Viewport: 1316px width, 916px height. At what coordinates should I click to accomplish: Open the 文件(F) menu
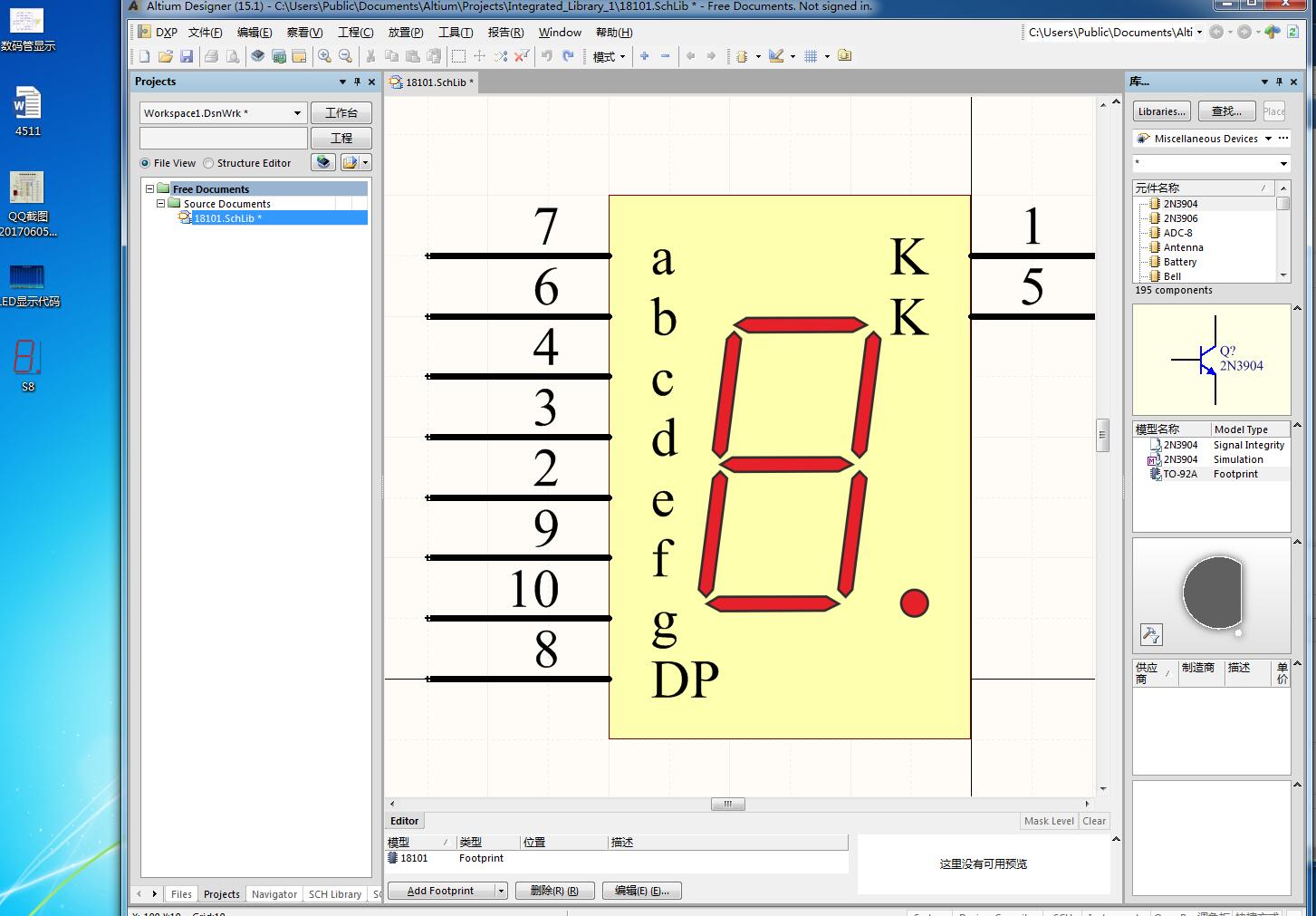tap(206, 32)
